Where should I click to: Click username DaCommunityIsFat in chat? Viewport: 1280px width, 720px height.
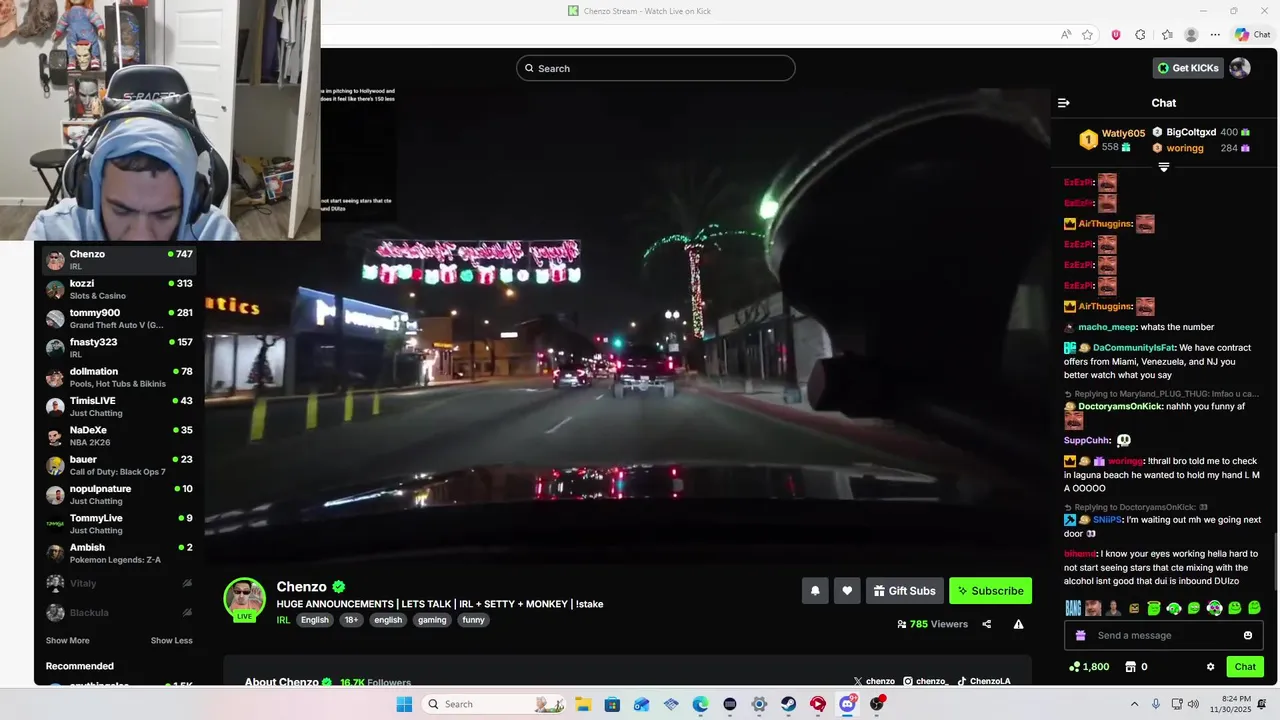pos(1134,348)
